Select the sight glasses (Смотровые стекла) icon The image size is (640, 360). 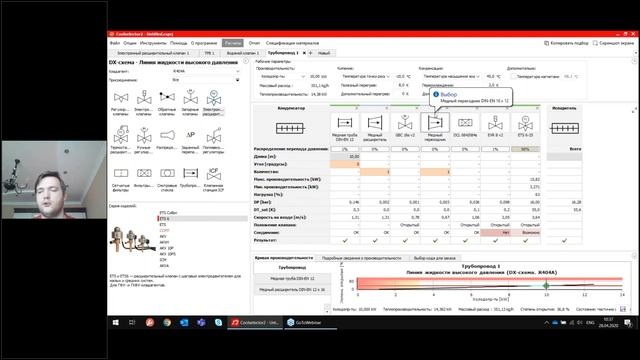click(167, 173)
